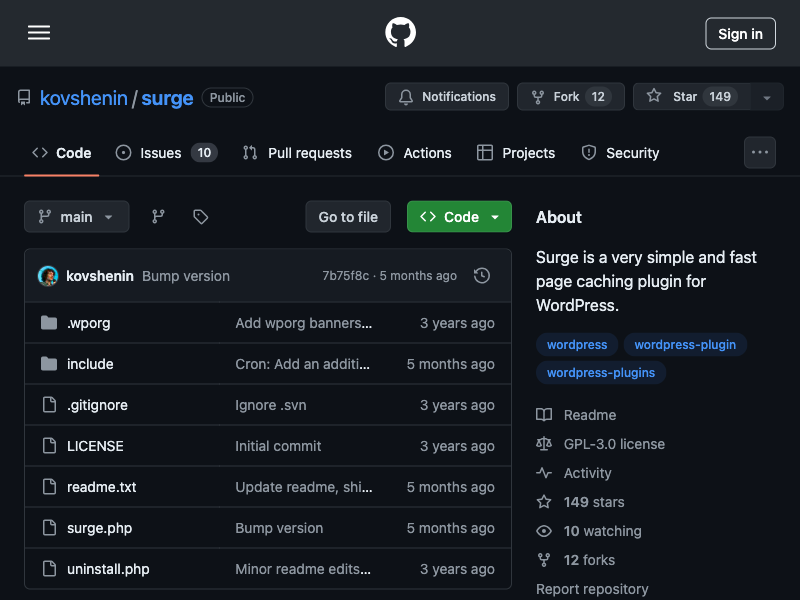Click the uninstall.php file icon
Screen dimensions: 800x600
49,568
